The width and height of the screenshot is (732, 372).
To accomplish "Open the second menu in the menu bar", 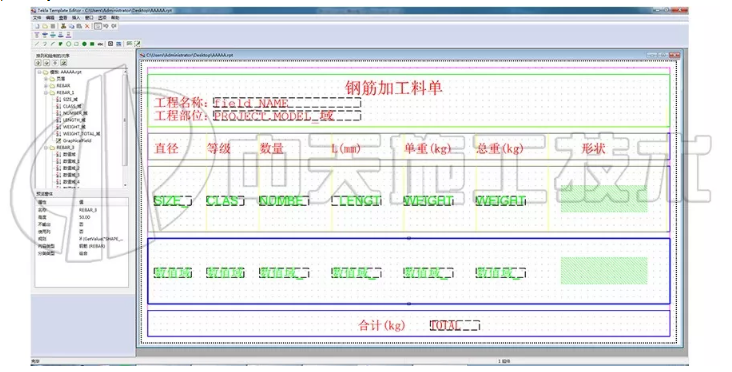I will pos(50,18).
